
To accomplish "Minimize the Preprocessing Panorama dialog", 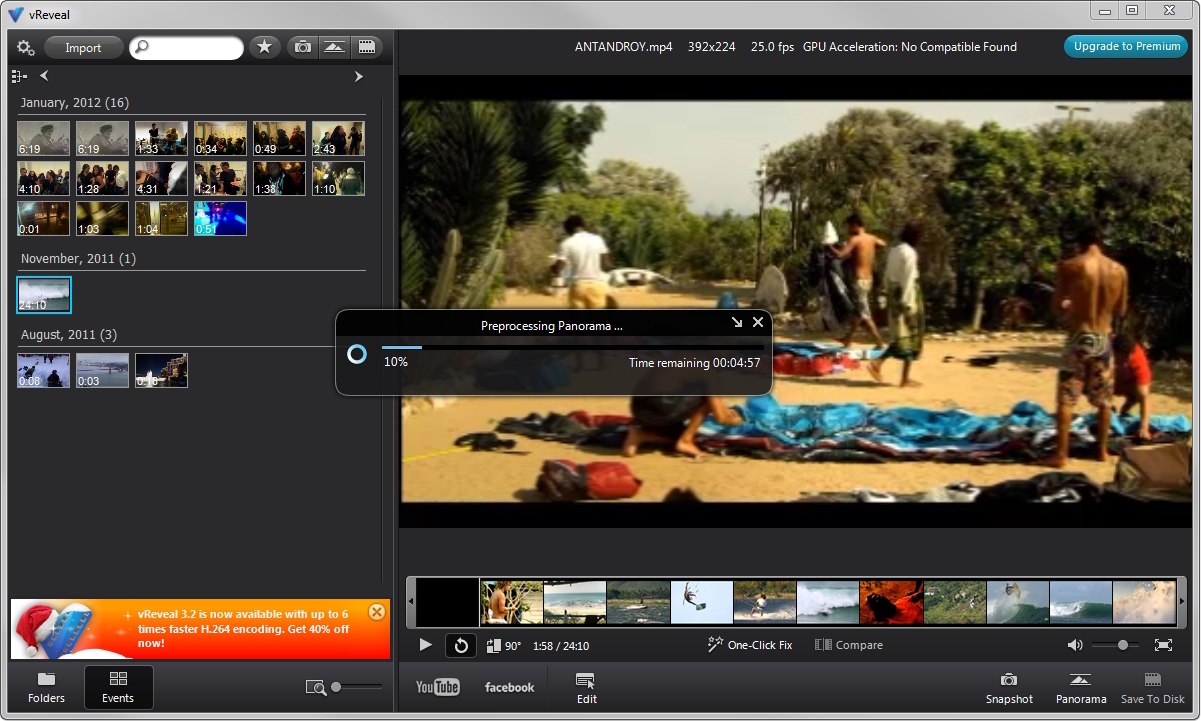I will pyautogui.click(x=737, y=322).
